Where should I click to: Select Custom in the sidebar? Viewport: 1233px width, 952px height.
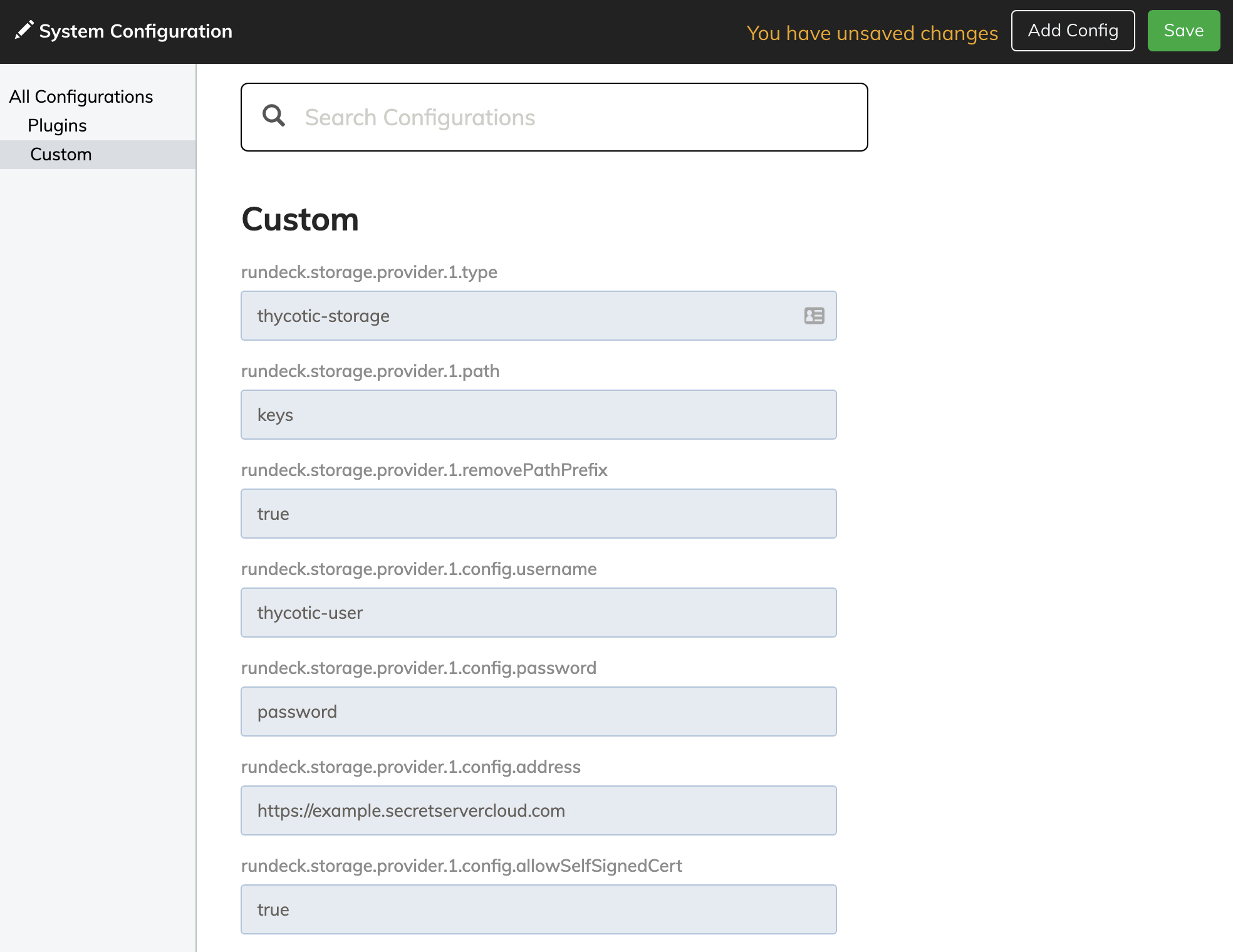click(98, 154)
